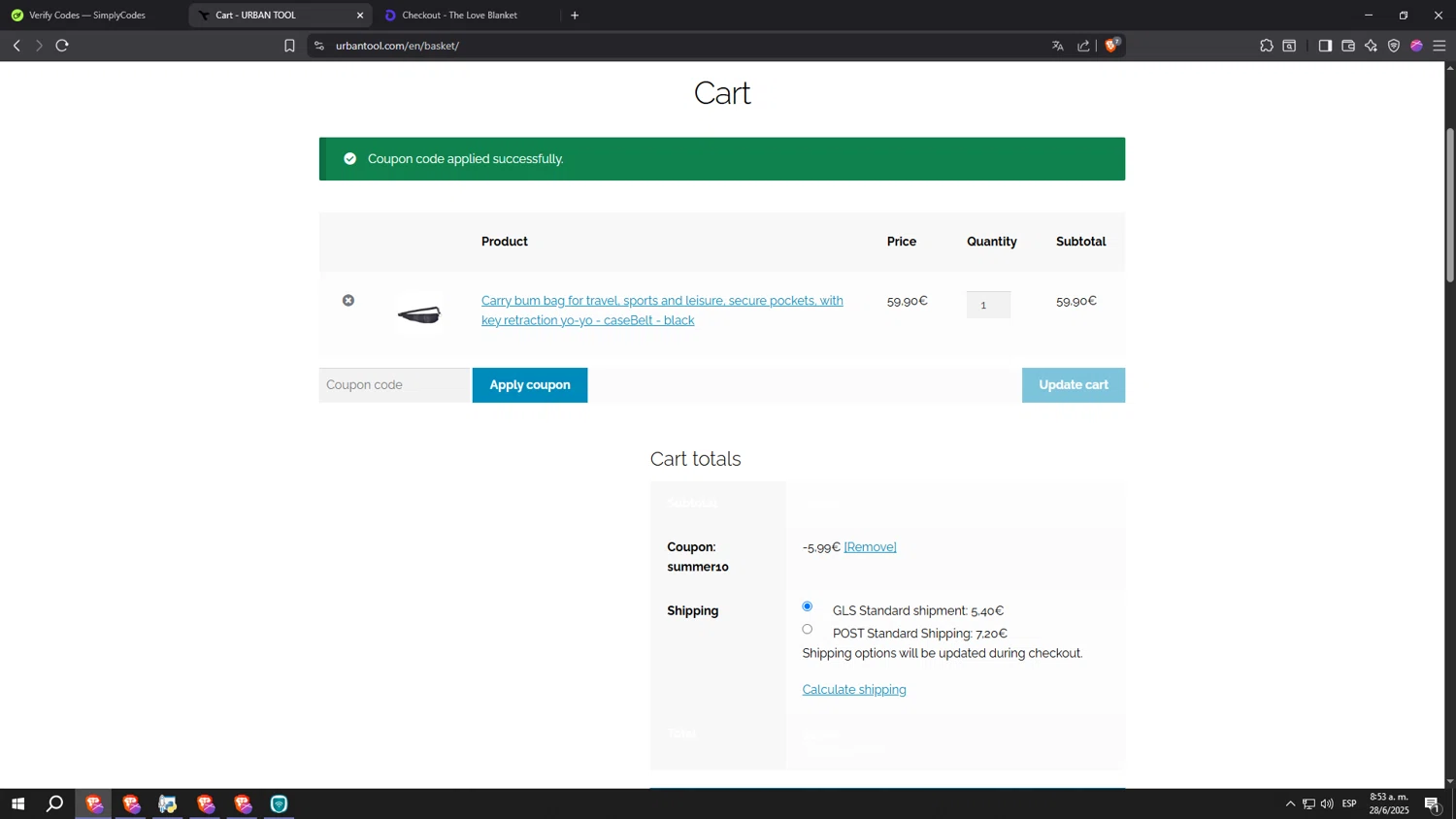Show hidden system tray icons

(x=1290, y=803)
